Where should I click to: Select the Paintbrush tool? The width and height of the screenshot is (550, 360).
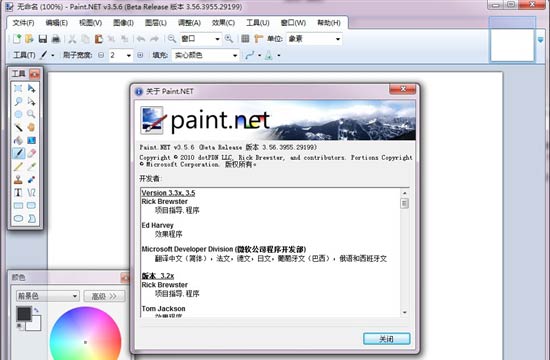point(18,153)
